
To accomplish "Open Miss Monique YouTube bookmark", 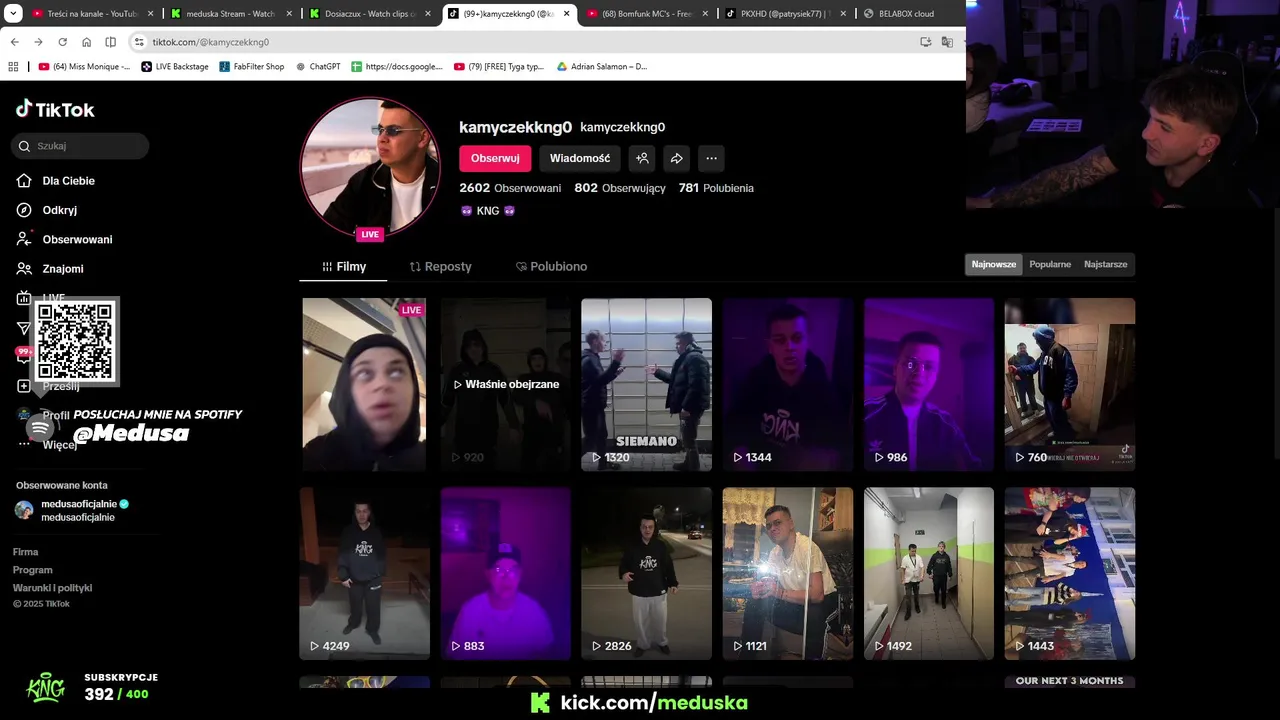I will click(x=84, y=67).
